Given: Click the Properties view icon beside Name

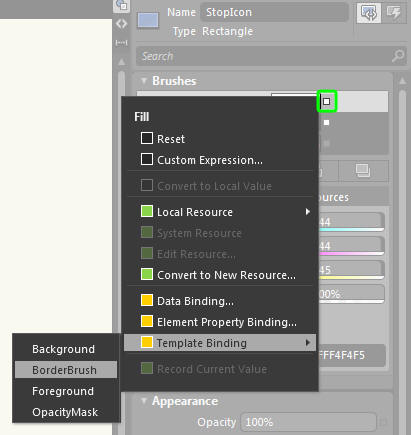Looking at the screenshot, I should pyautogui.click(x=369, y=13).
